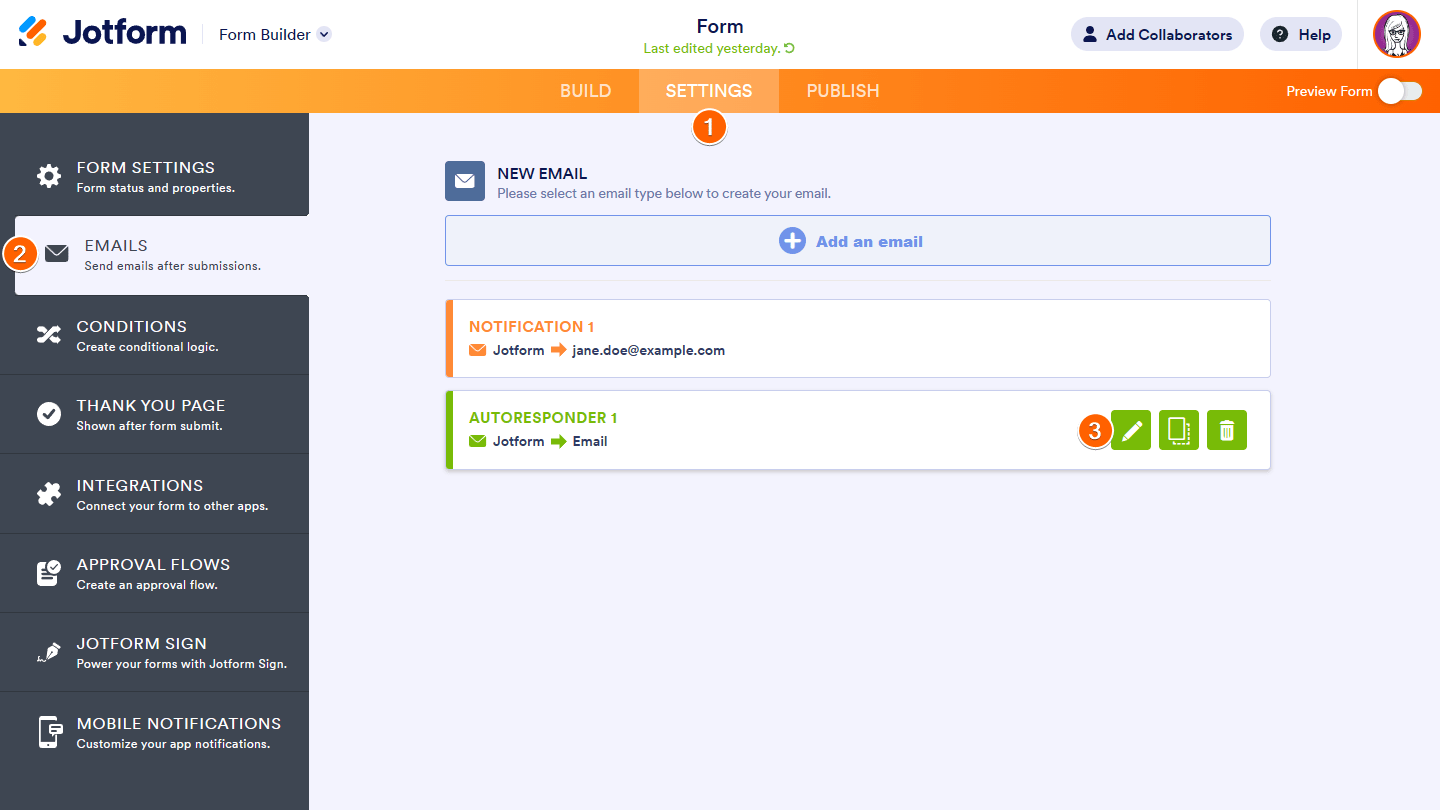Click the revision history icon beside Last edited

790,49
